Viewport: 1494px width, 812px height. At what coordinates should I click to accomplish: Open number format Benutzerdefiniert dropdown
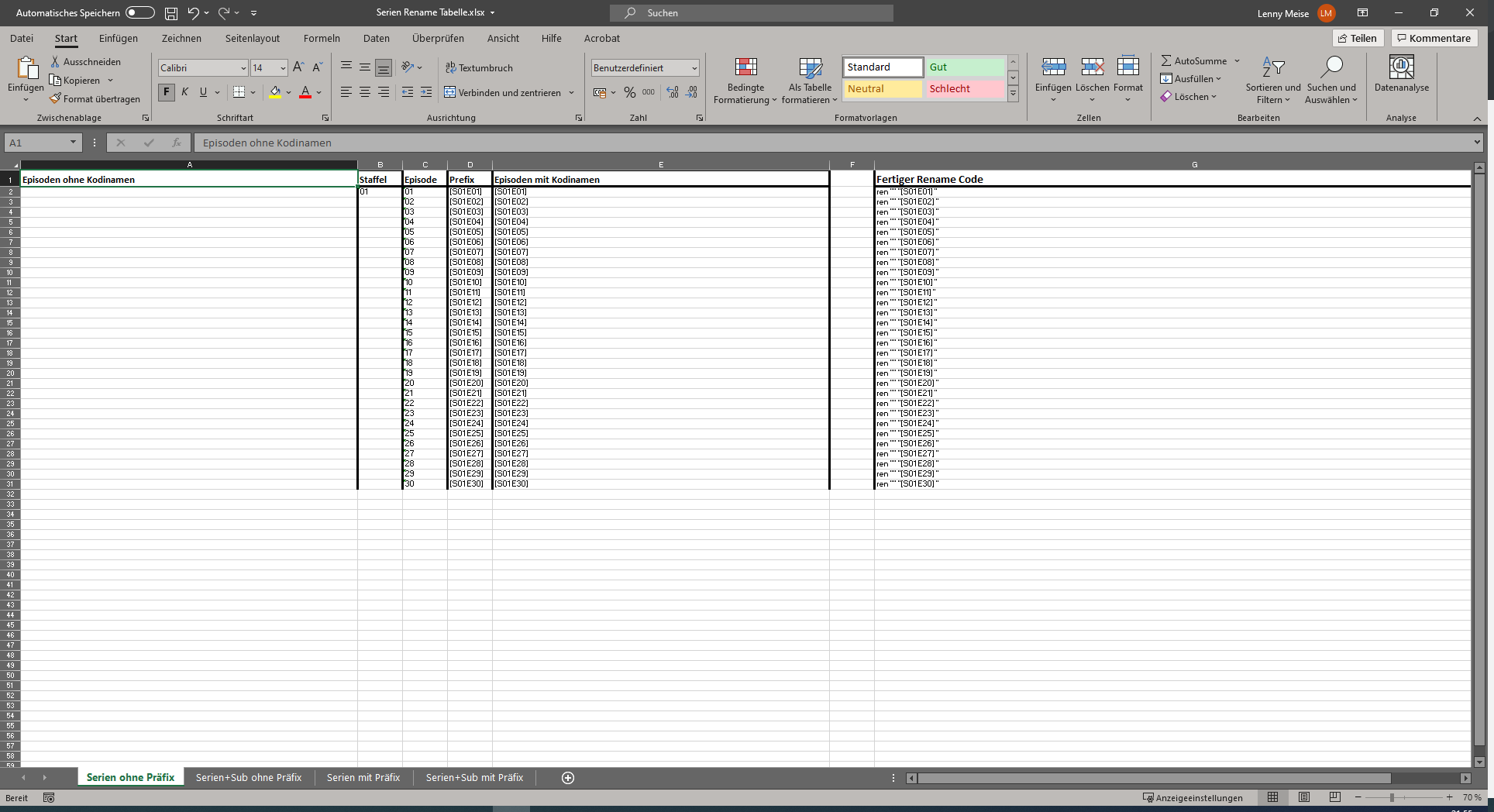click(694, 68)
